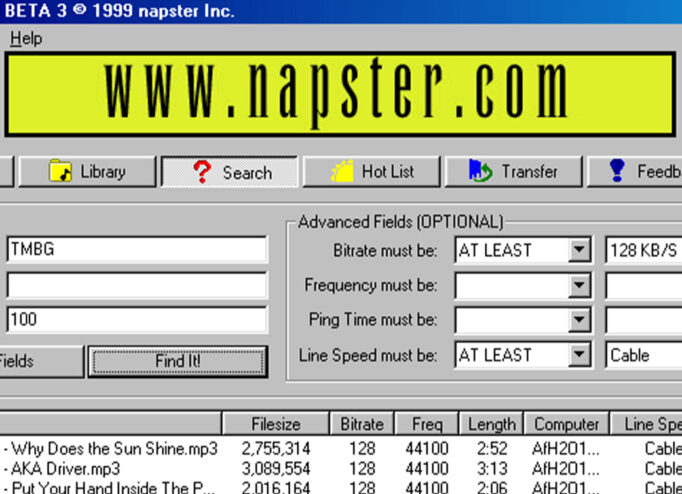This screenshot has width=682, height=494.
Task: Sort results by Bitrate column header
Action: 362,424
